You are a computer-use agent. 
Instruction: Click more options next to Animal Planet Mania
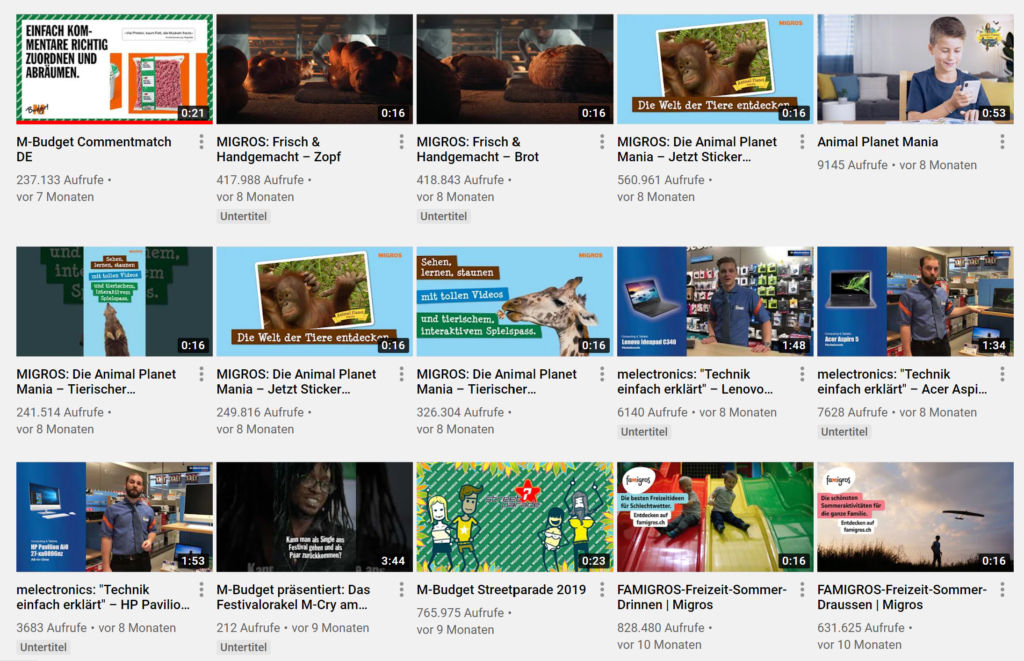[1002, 142]
